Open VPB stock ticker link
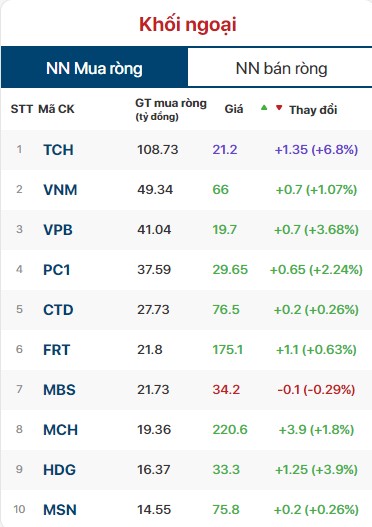This screenshot has width=372, height=527. point(58,230)
